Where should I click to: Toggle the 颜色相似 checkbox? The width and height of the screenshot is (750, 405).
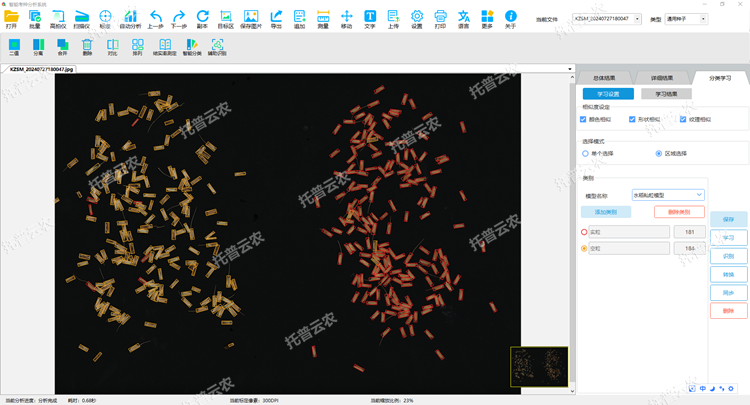tap(584, 120)
